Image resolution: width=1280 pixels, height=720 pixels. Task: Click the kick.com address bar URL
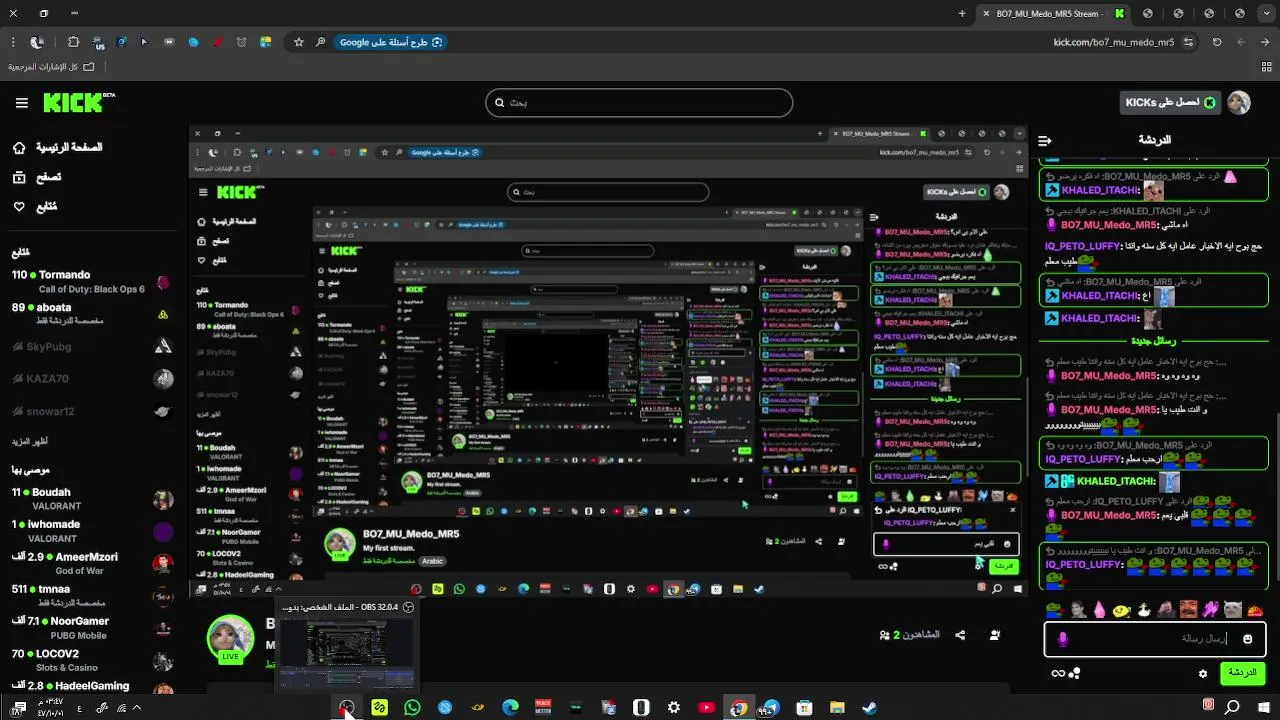tap(1113, 42)
